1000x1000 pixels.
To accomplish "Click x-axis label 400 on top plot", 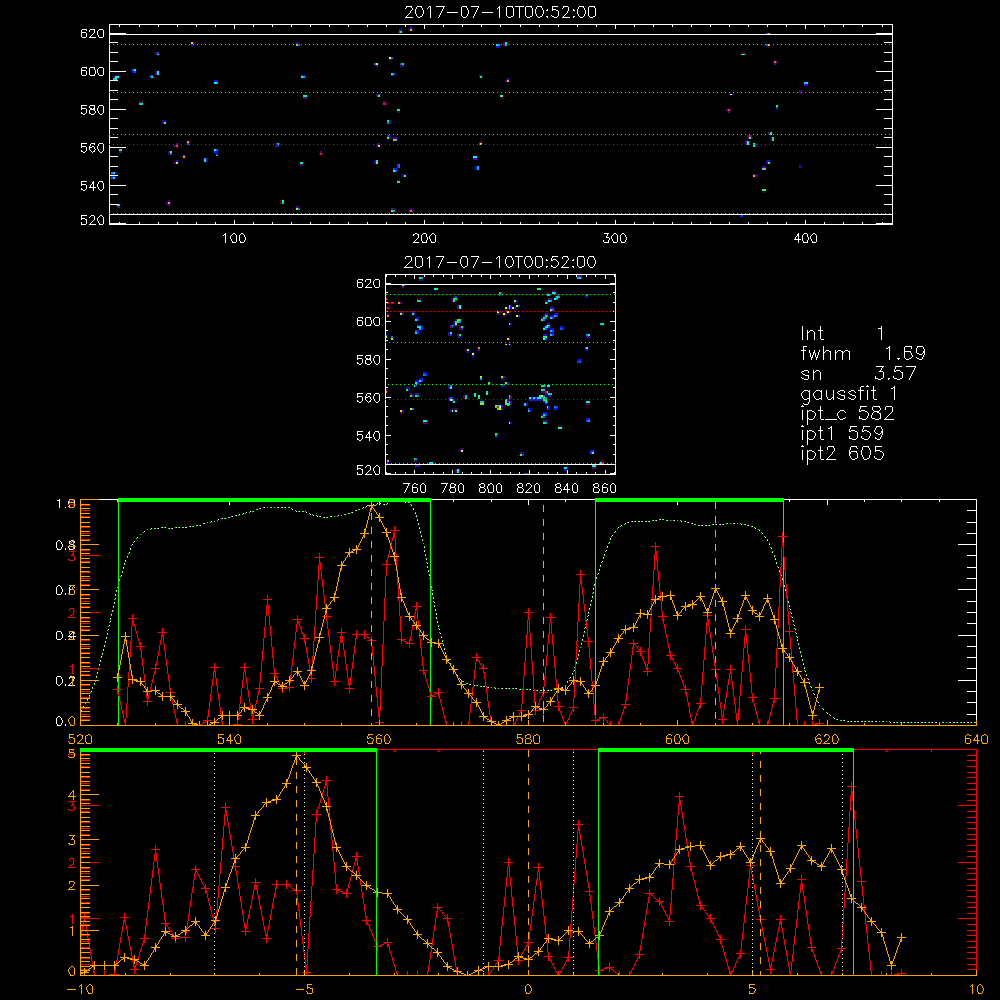I will pos(805,239).
